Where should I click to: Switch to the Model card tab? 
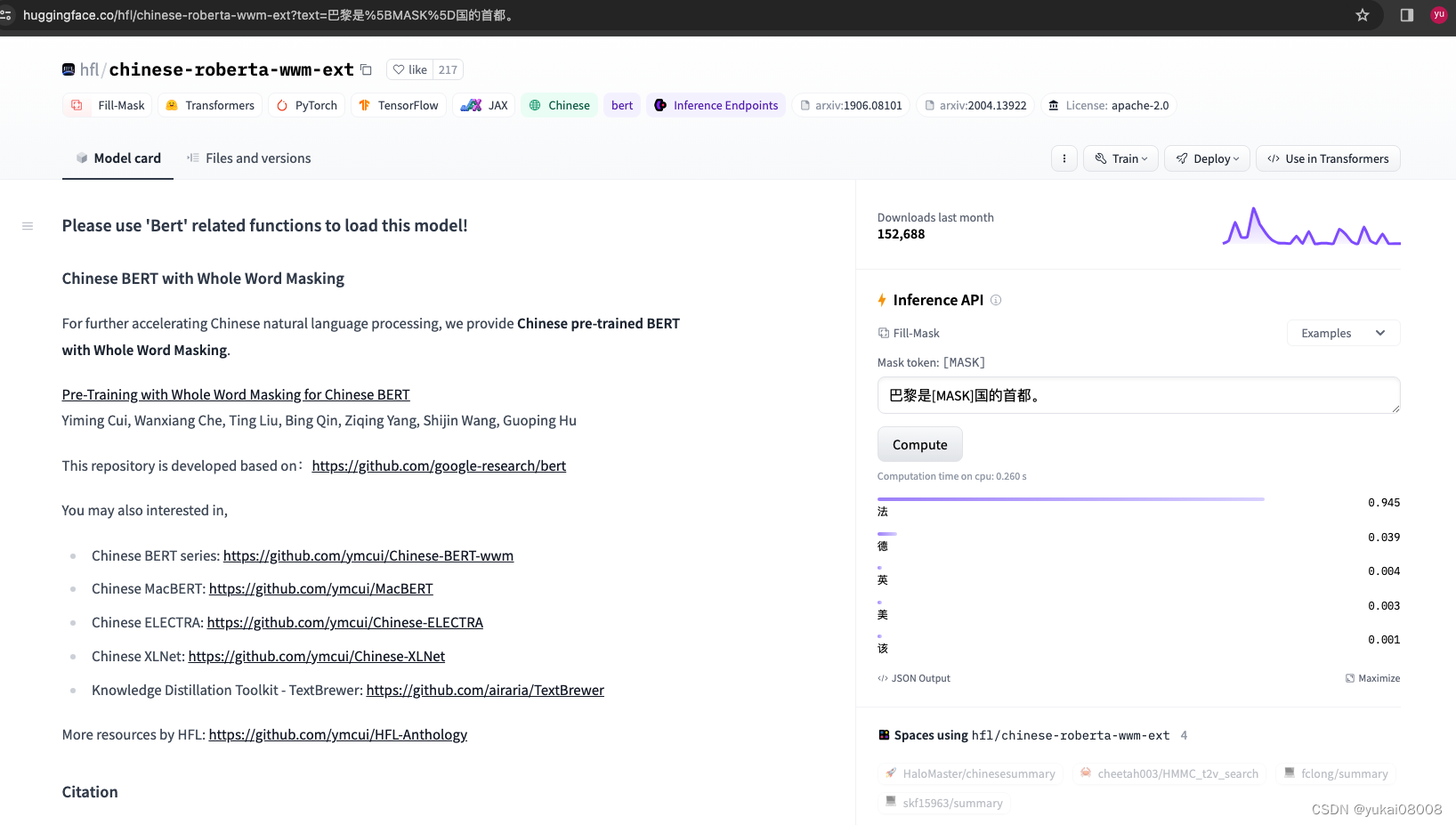(117, 158)
